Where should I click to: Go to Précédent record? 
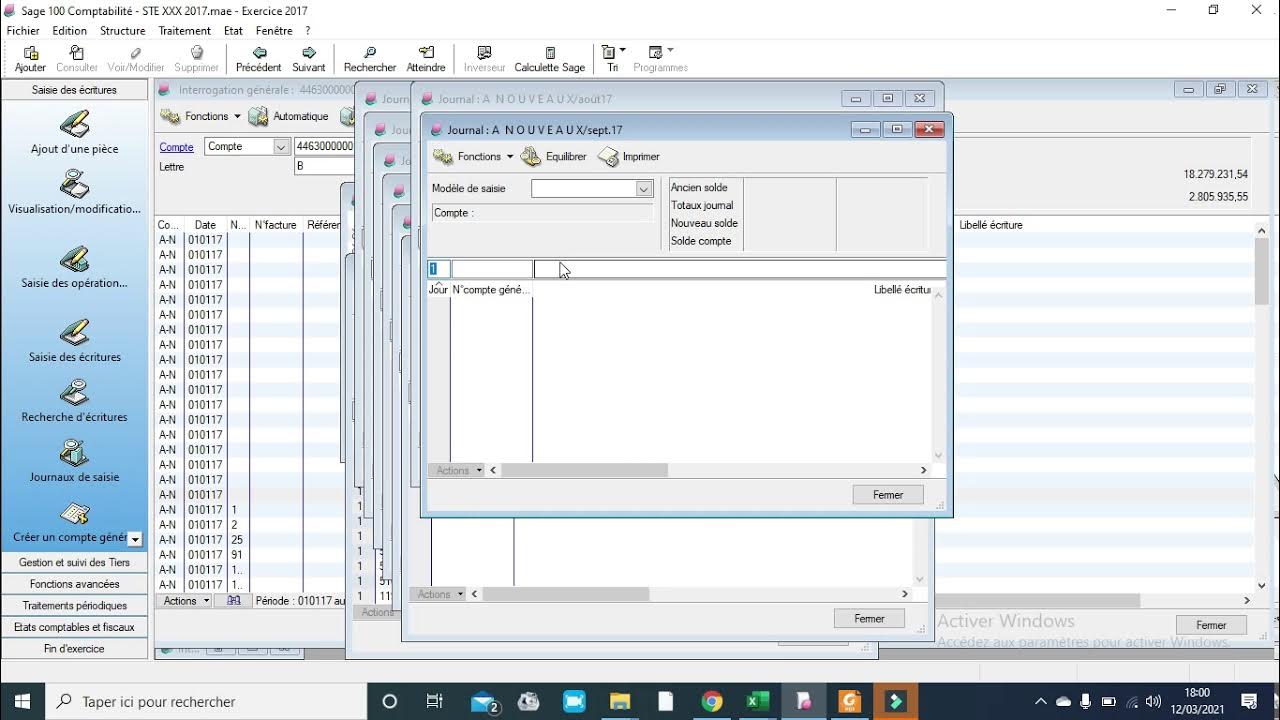[x=259, y=59]
